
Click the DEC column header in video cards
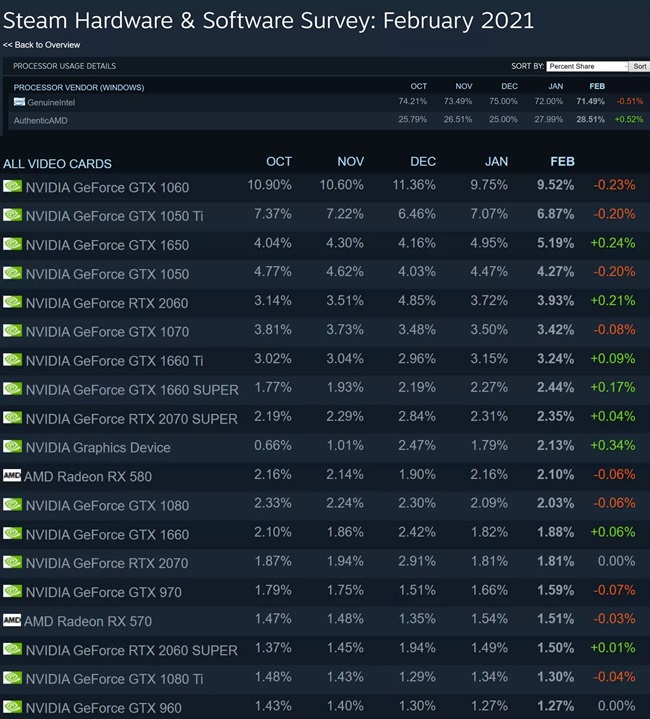coord(423,161)
